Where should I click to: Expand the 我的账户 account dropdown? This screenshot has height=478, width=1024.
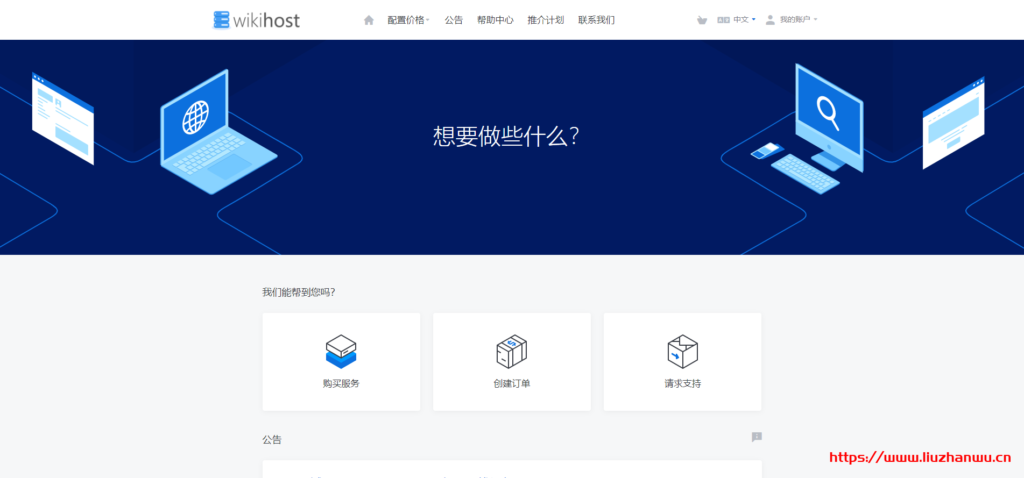point(798,20)
